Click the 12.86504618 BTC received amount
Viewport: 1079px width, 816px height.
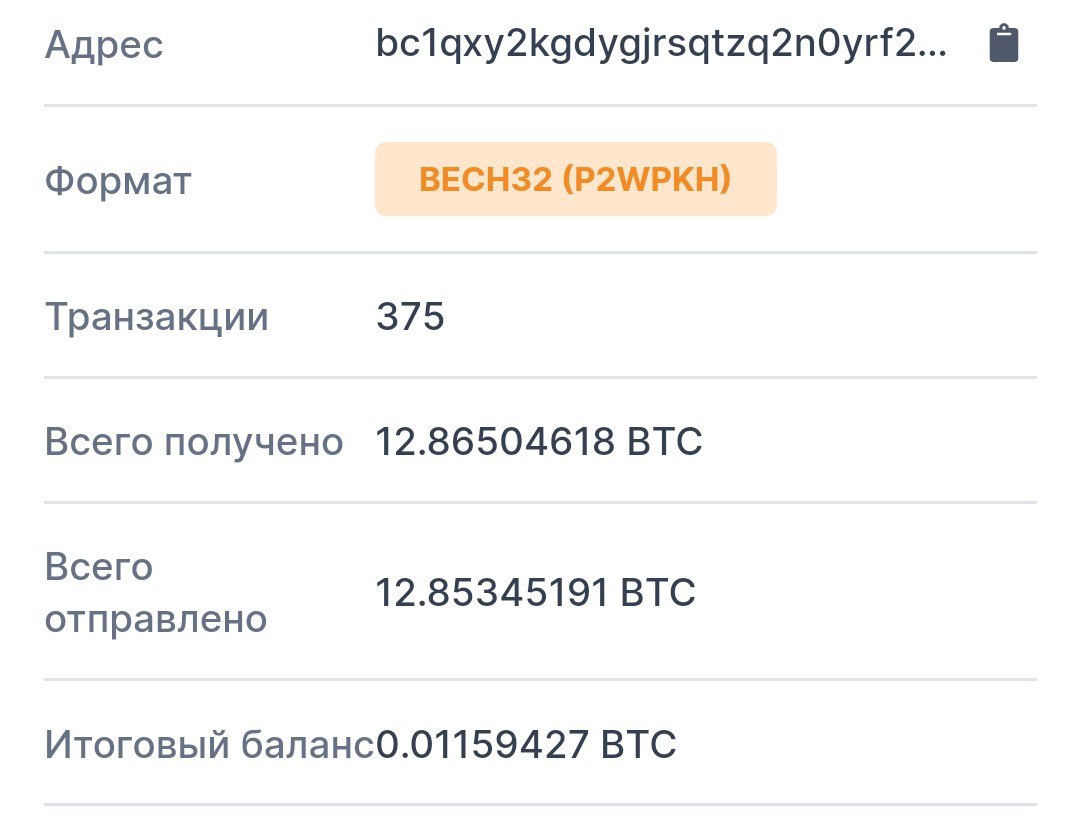tap(539, 441)
